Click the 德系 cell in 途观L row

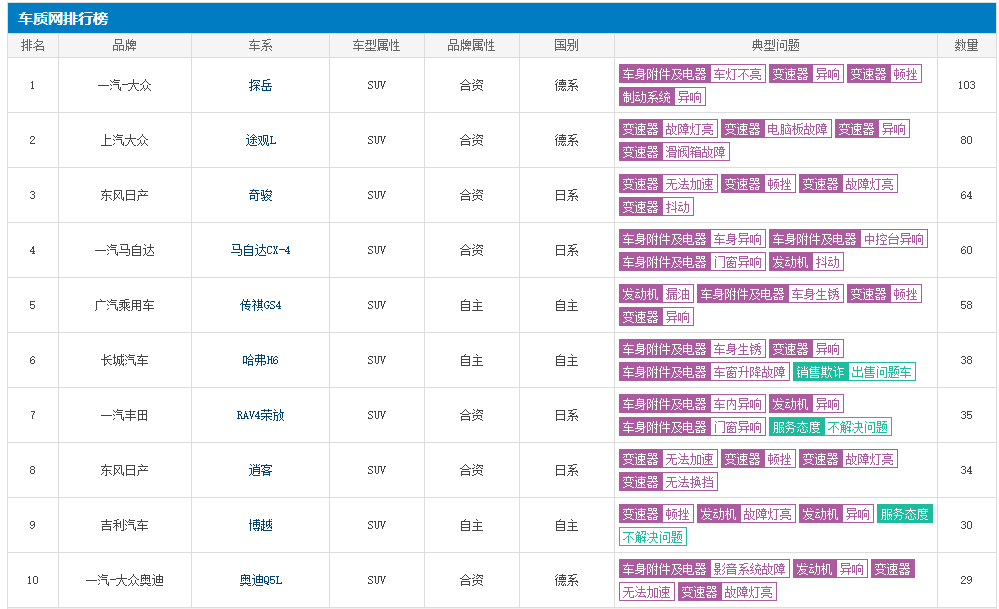pyautogui.click(x=566, y=140)
